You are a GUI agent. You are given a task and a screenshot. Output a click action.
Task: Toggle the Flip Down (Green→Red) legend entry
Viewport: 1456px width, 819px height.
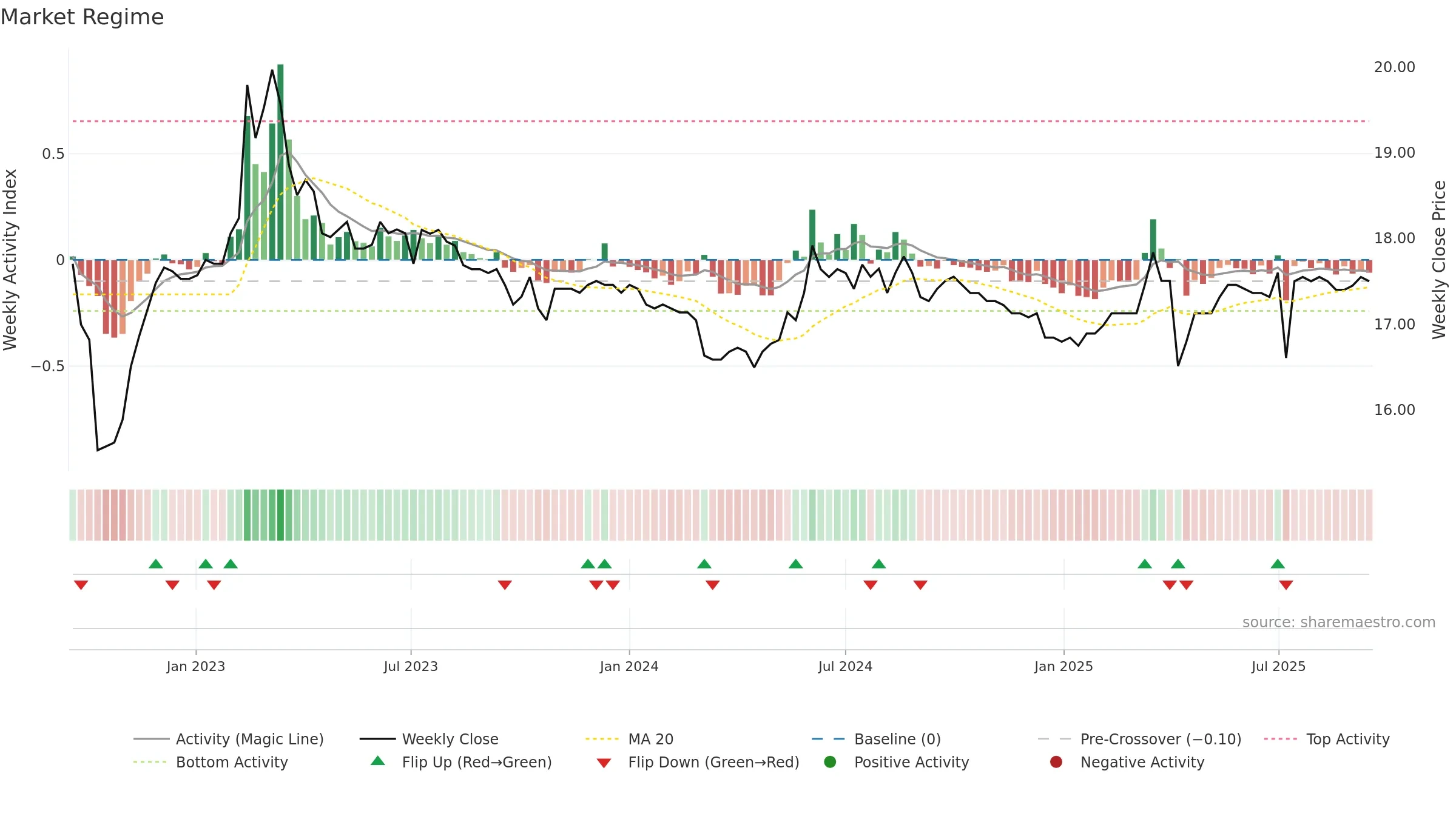pyautogui.click(x=698, y=762)
